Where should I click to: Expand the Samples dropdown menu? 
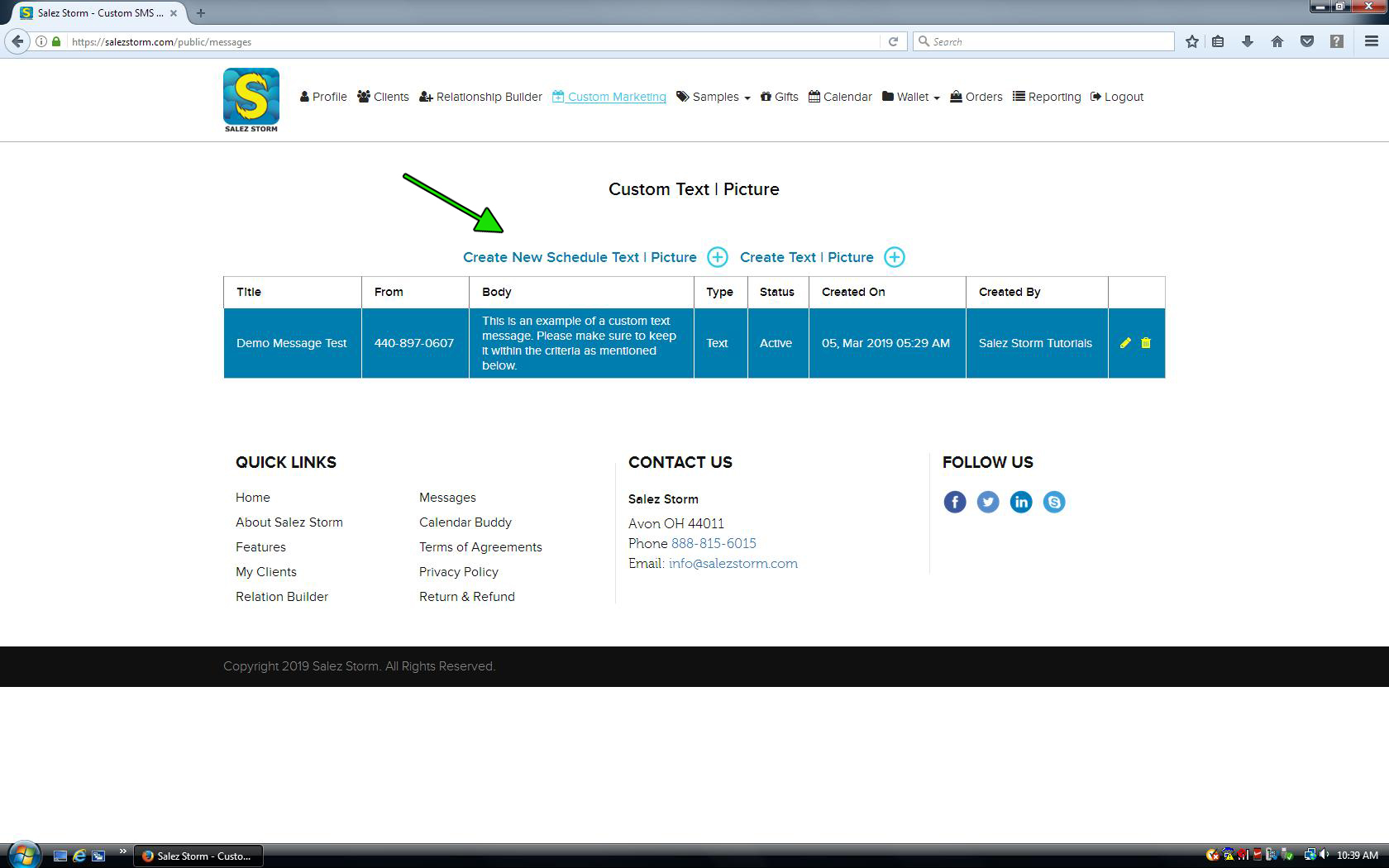tap(714, 97)
